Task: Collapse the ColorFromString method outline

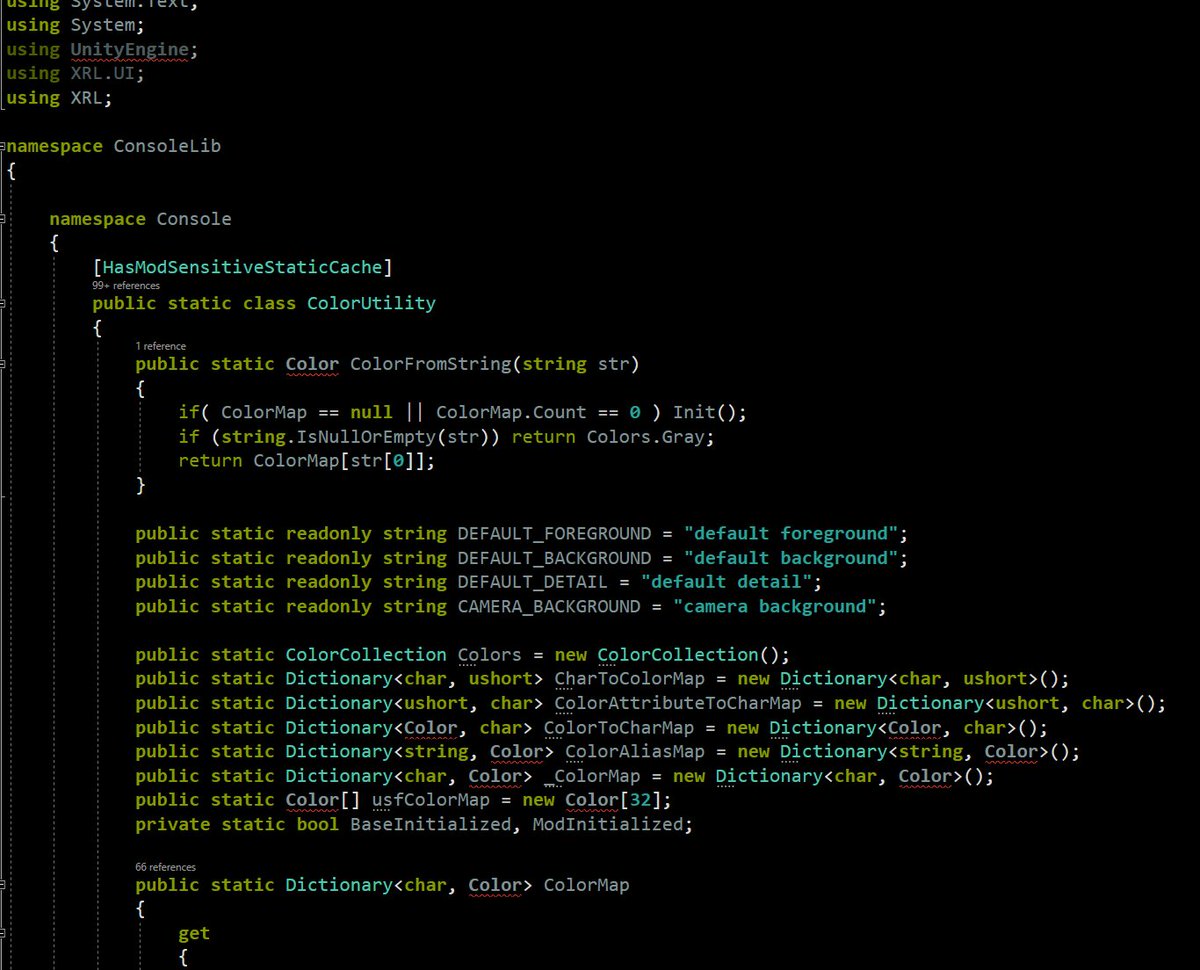Action: [4, 364]
